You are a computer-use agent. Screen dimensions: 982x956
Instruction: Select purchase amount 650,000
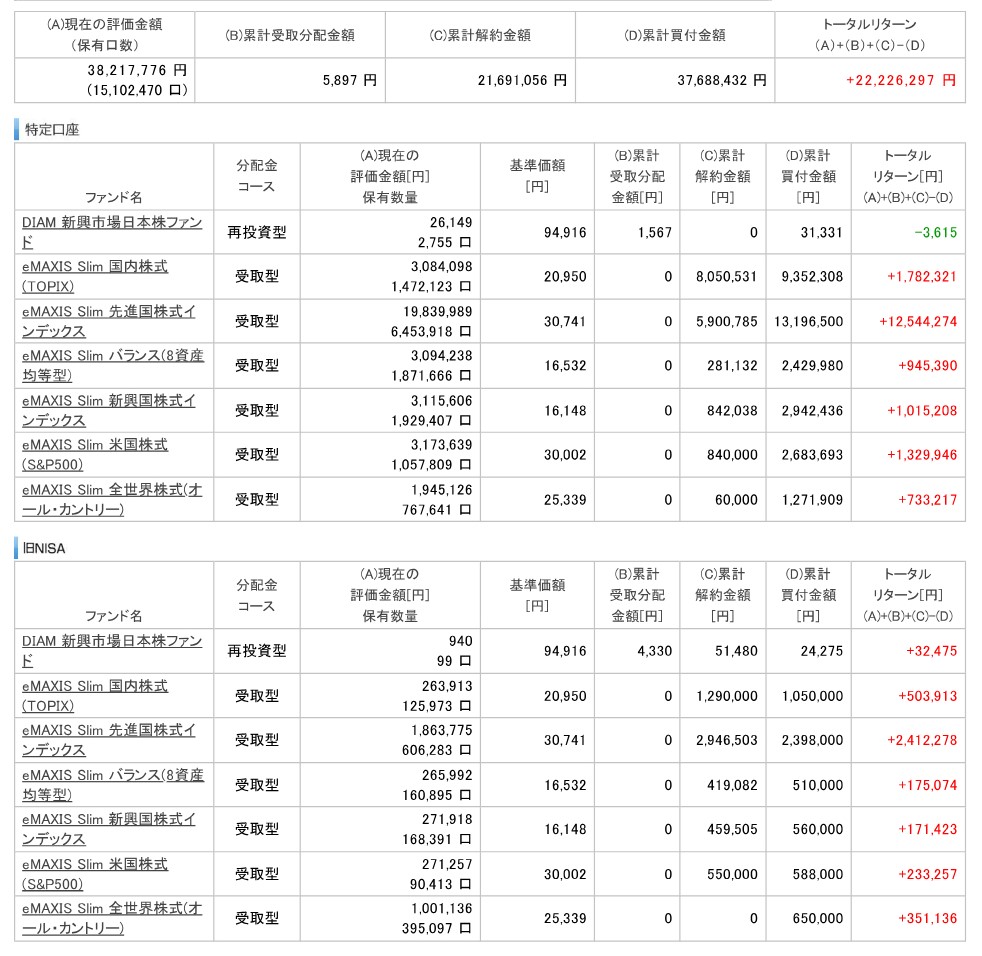pos(817,918)
